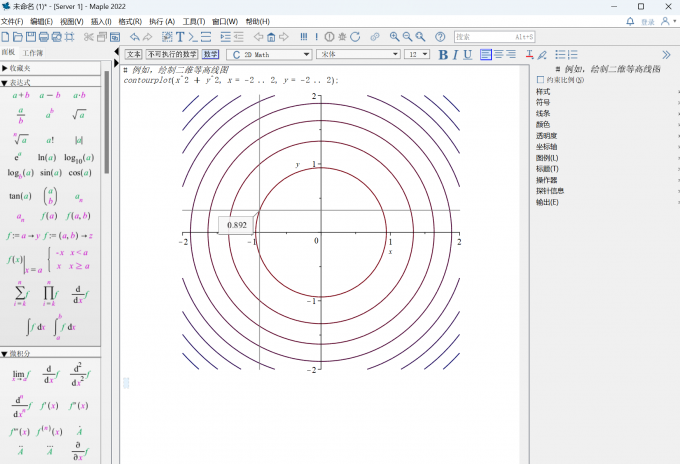Set left text alignment
The image size is (680, 464).
[x=486, y=54]
